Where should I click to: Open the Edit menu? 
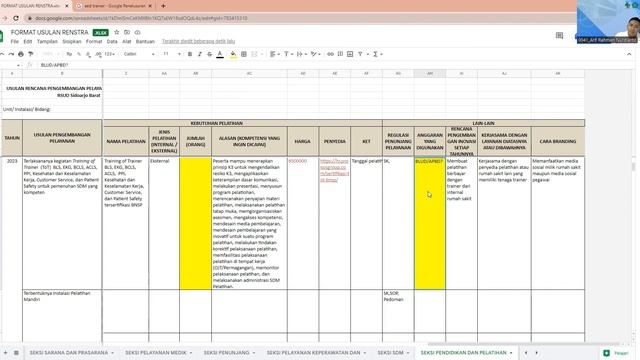[x=27, y=42]
